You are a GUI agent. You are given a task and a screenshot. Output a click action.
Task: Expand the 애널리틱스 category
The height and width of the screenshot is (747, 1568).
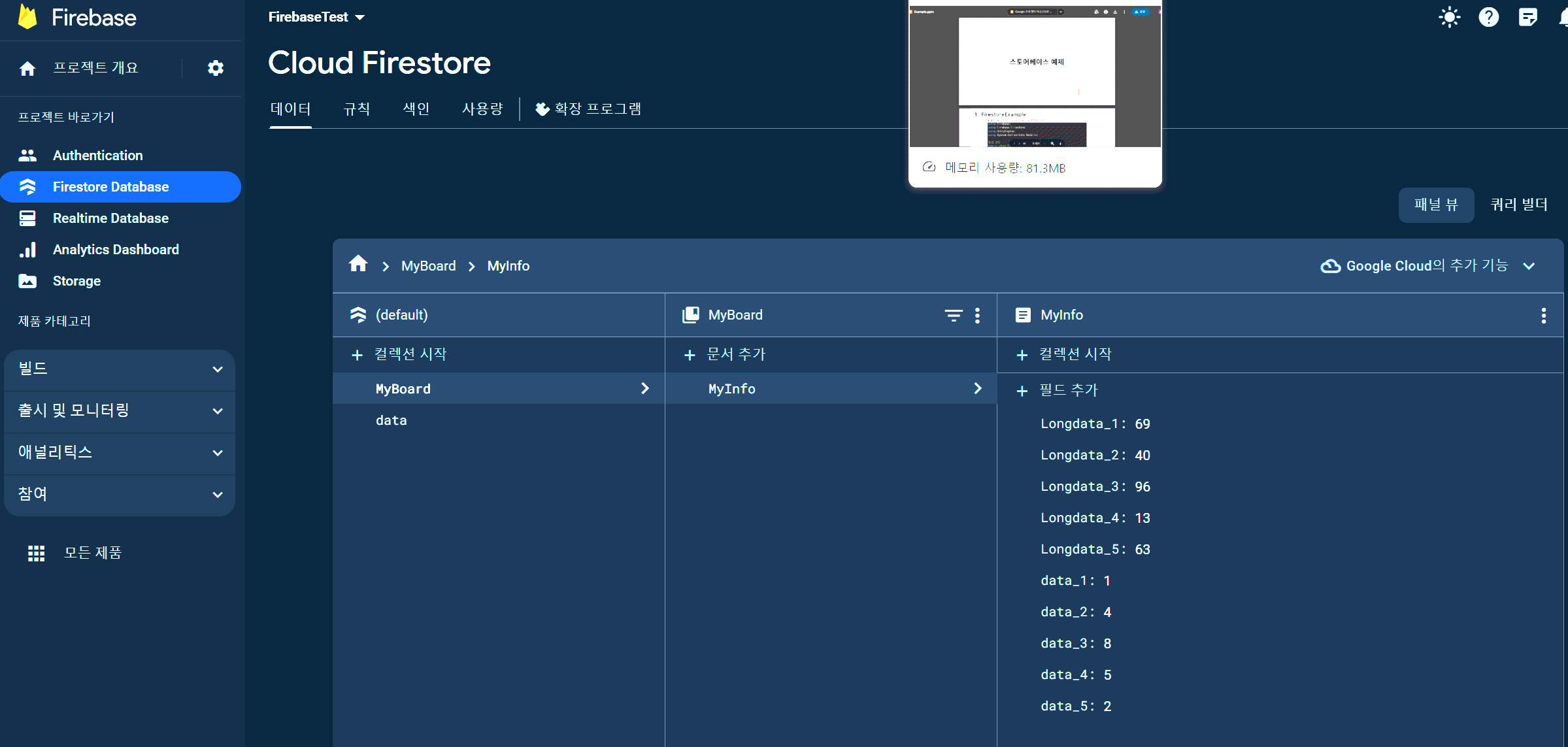(x=119, y=453)
